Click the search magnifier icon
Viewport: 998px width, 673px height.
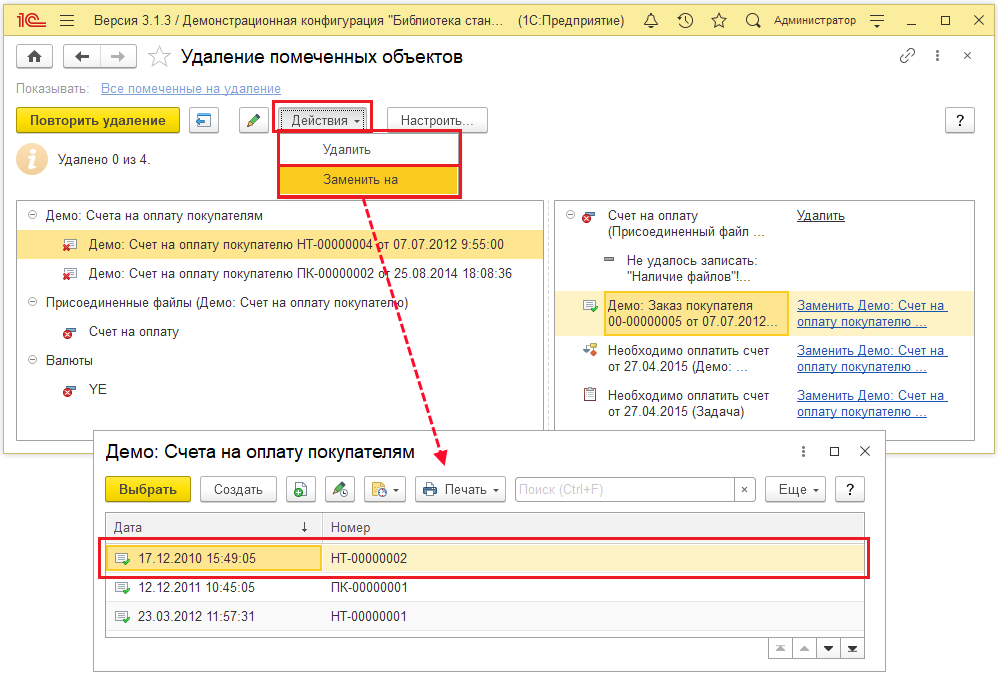click(x=753, y=20)
